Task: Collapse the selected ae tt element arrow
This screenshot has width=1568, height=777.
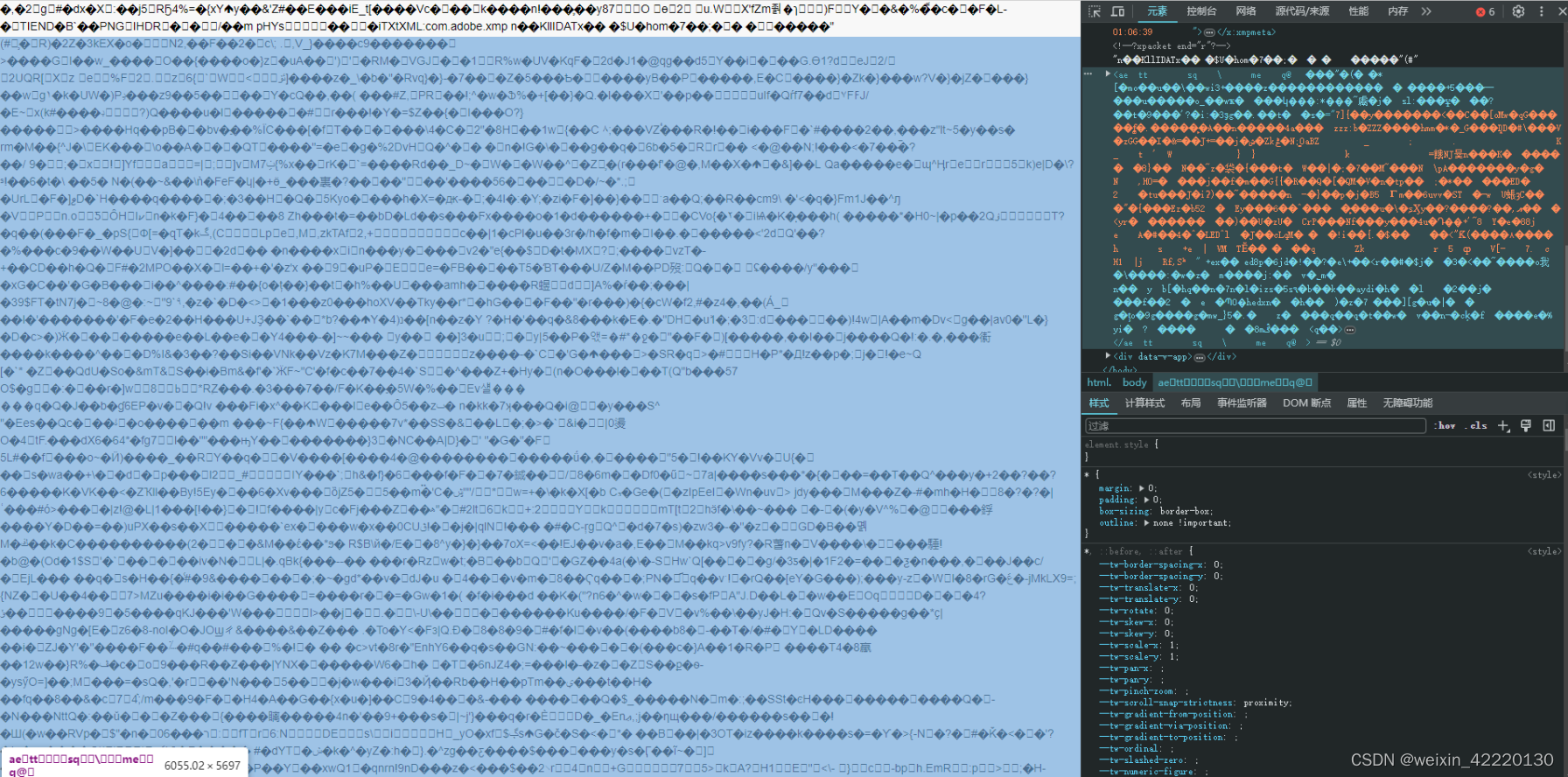Action: click(x=1108, y=74)
